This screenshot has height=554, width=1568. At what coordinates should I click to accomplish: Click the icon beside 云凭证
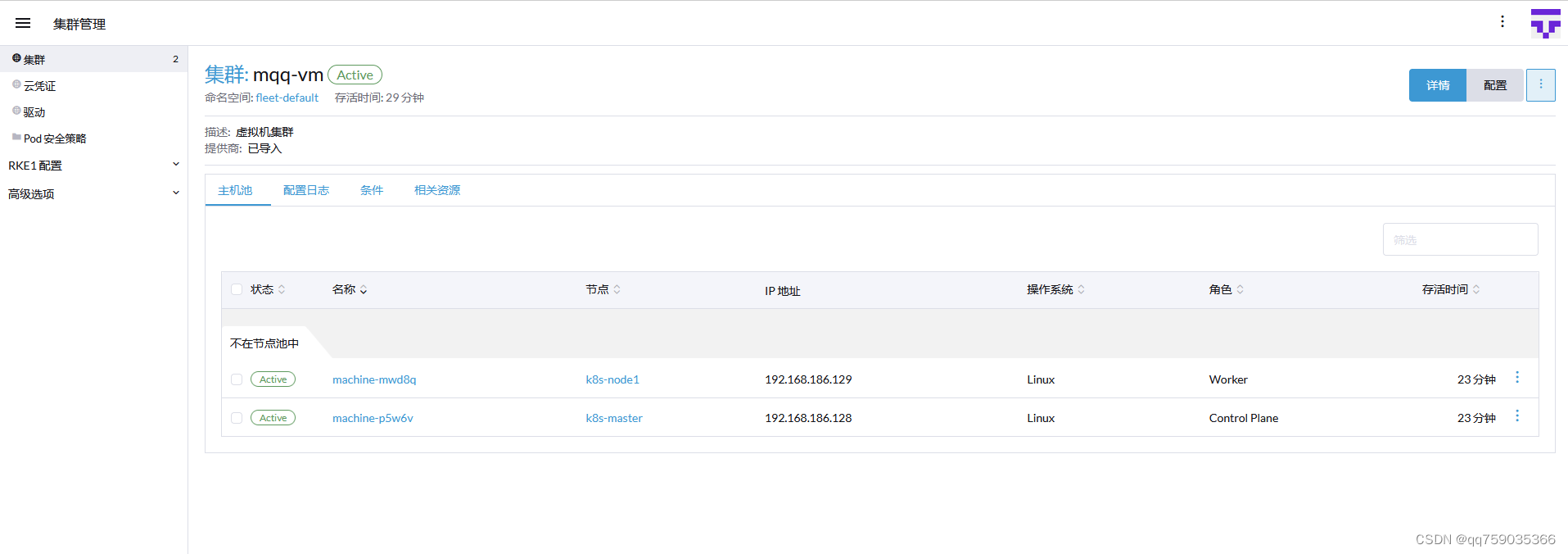coord(16,84)
